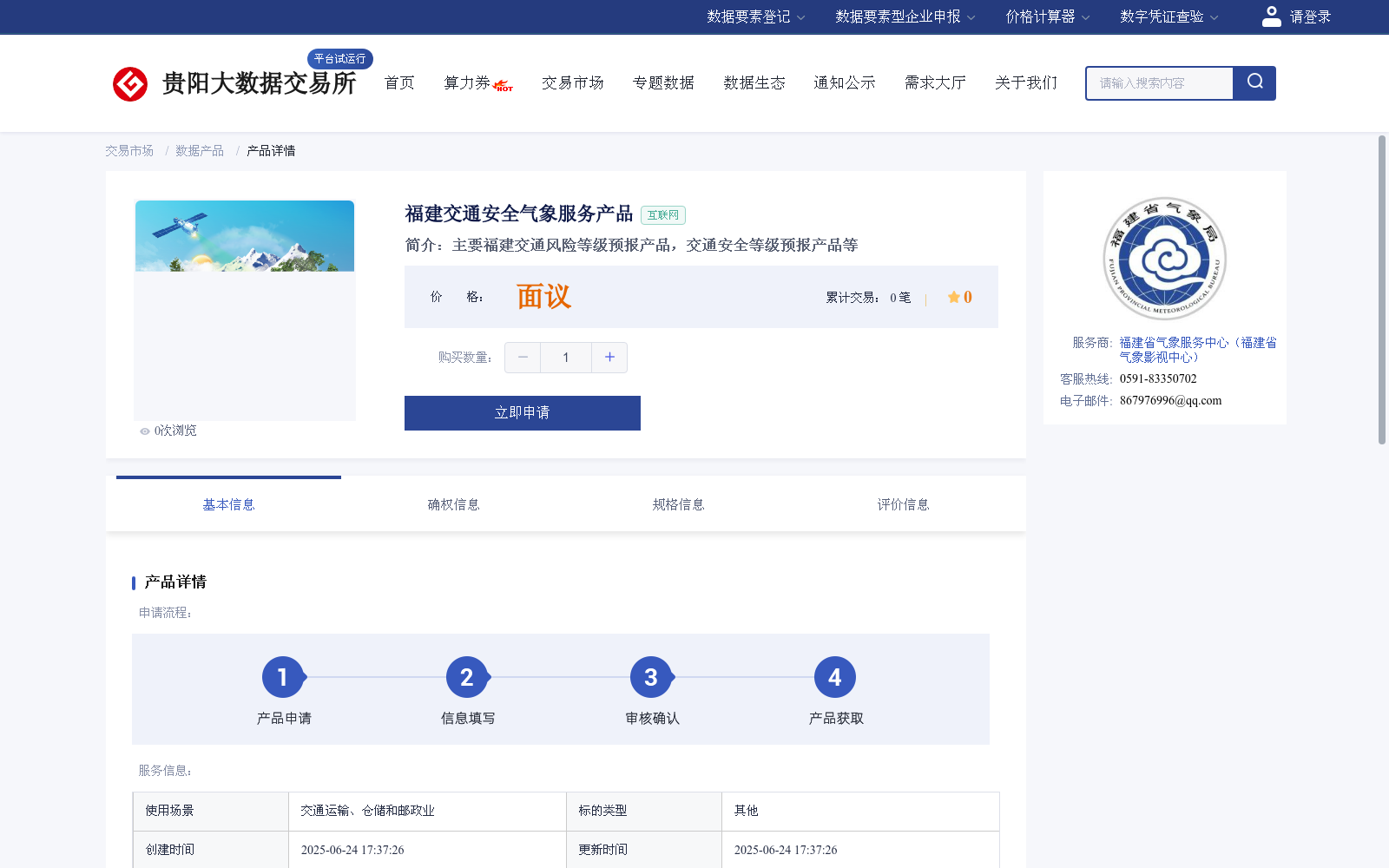Switch to the 规格信息 tab
The height and width of the screenshot is (868, 1389).
[678, 504]
